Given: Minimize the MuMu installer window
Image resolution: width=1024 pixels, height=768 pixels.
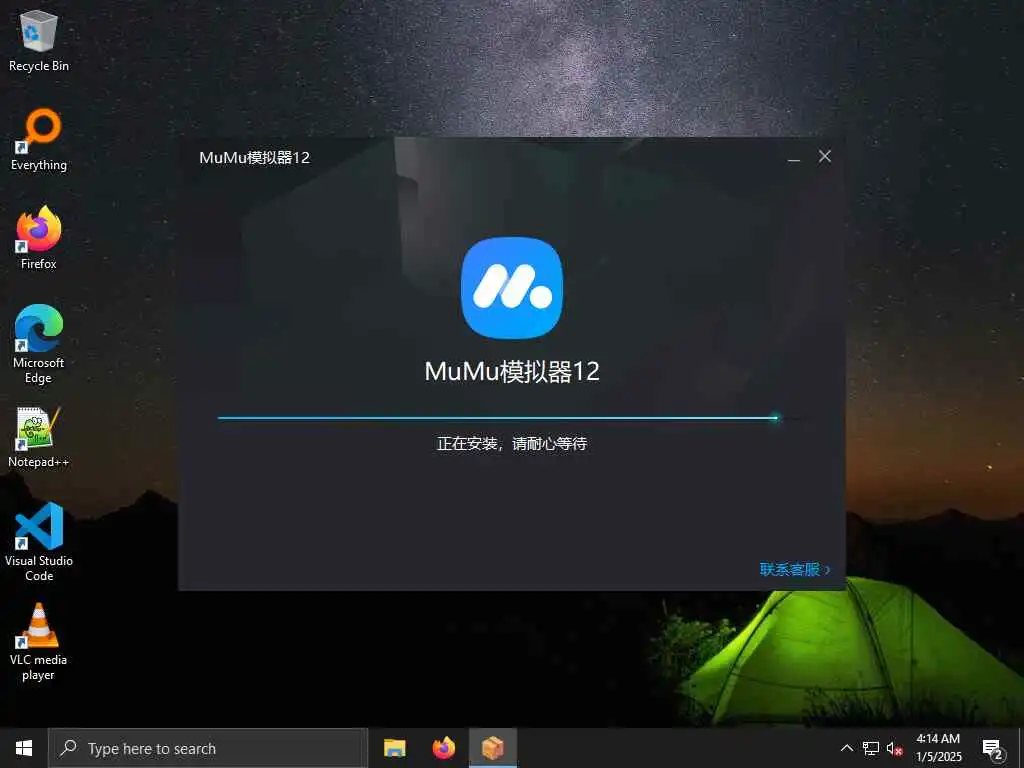Looking at the screenshot, I should coord(793,157).
